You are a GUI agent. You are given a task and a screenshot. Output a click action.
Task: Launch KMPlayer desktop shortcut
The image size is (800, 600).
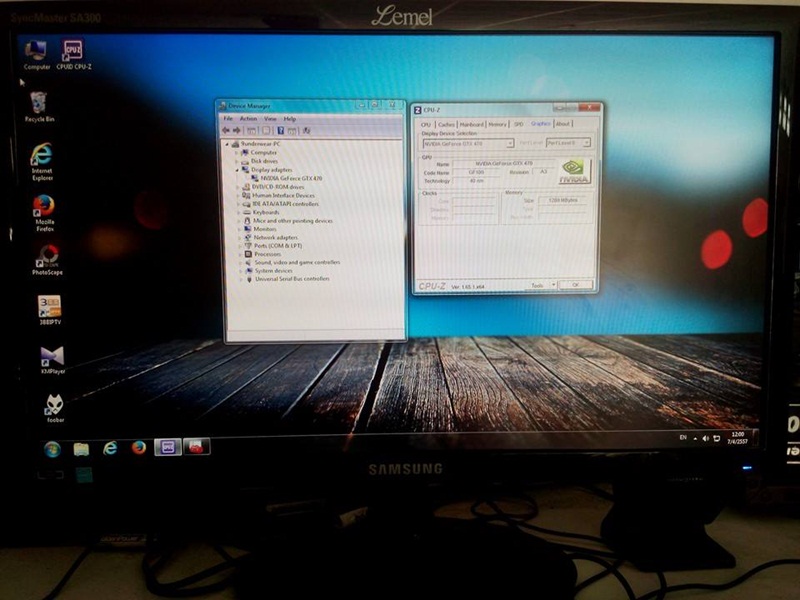click(53, 360)
